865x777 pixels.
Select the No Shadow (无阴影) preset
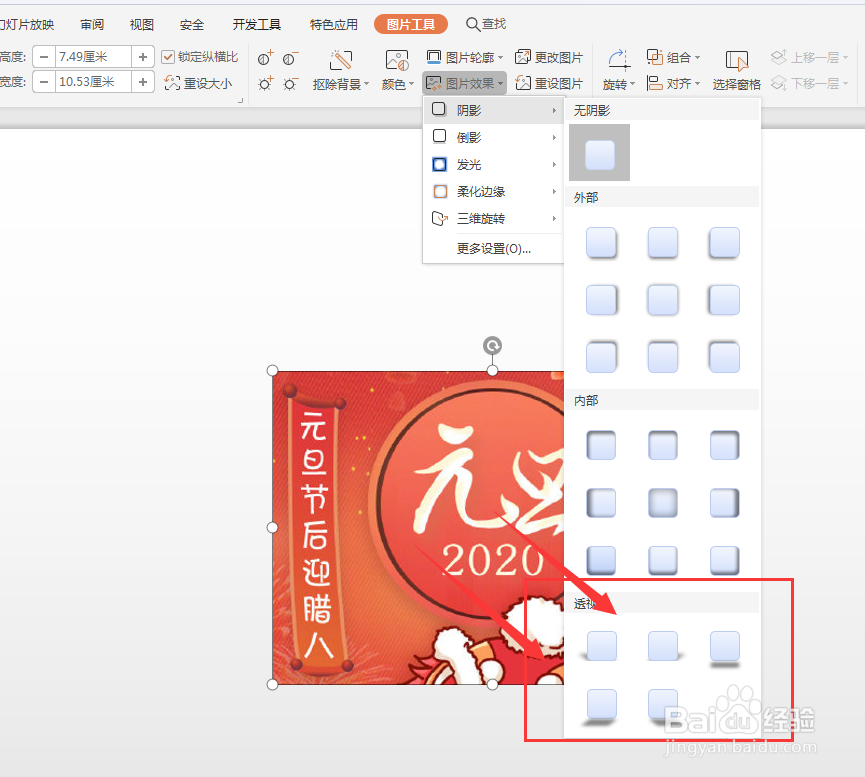(x=600, y=153)
